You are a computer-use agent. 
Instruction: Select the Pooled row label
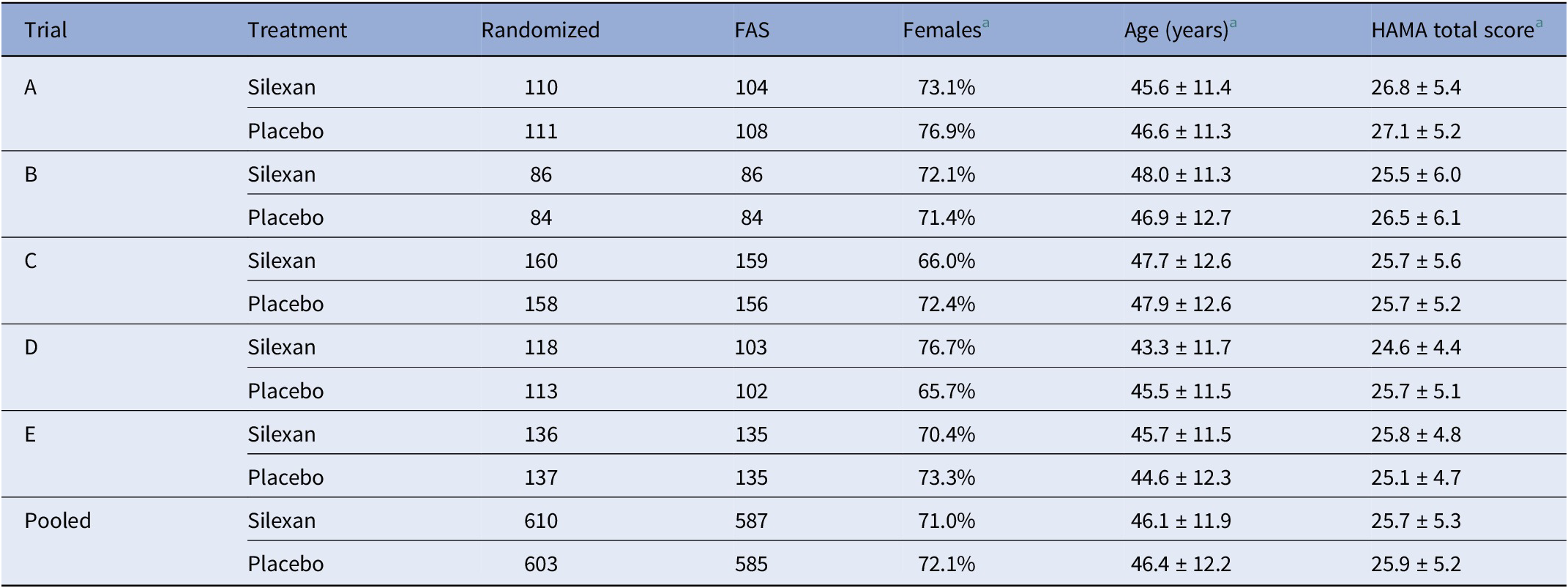click(58, 521)
